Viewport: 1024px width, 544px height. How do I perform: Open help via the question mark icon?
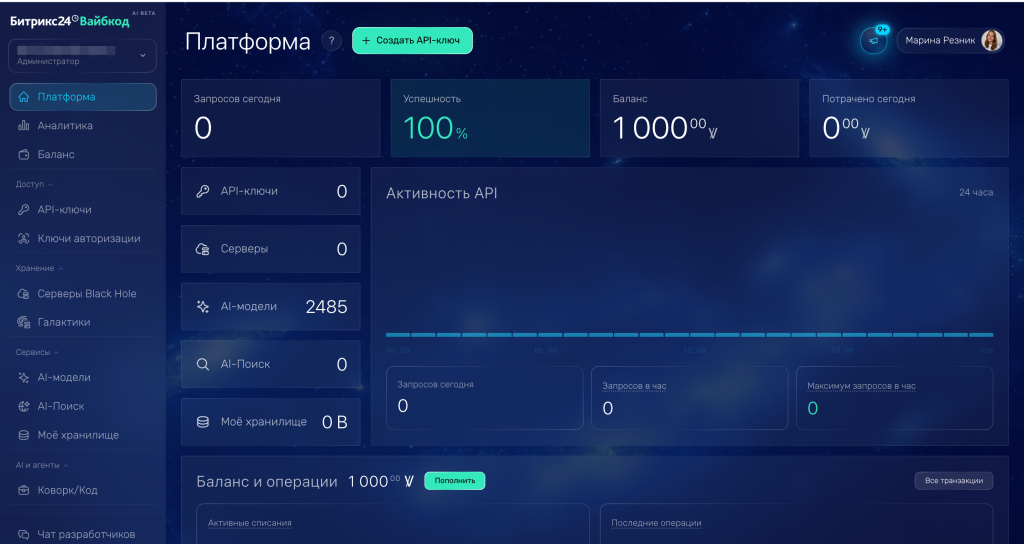coord(332,40)
